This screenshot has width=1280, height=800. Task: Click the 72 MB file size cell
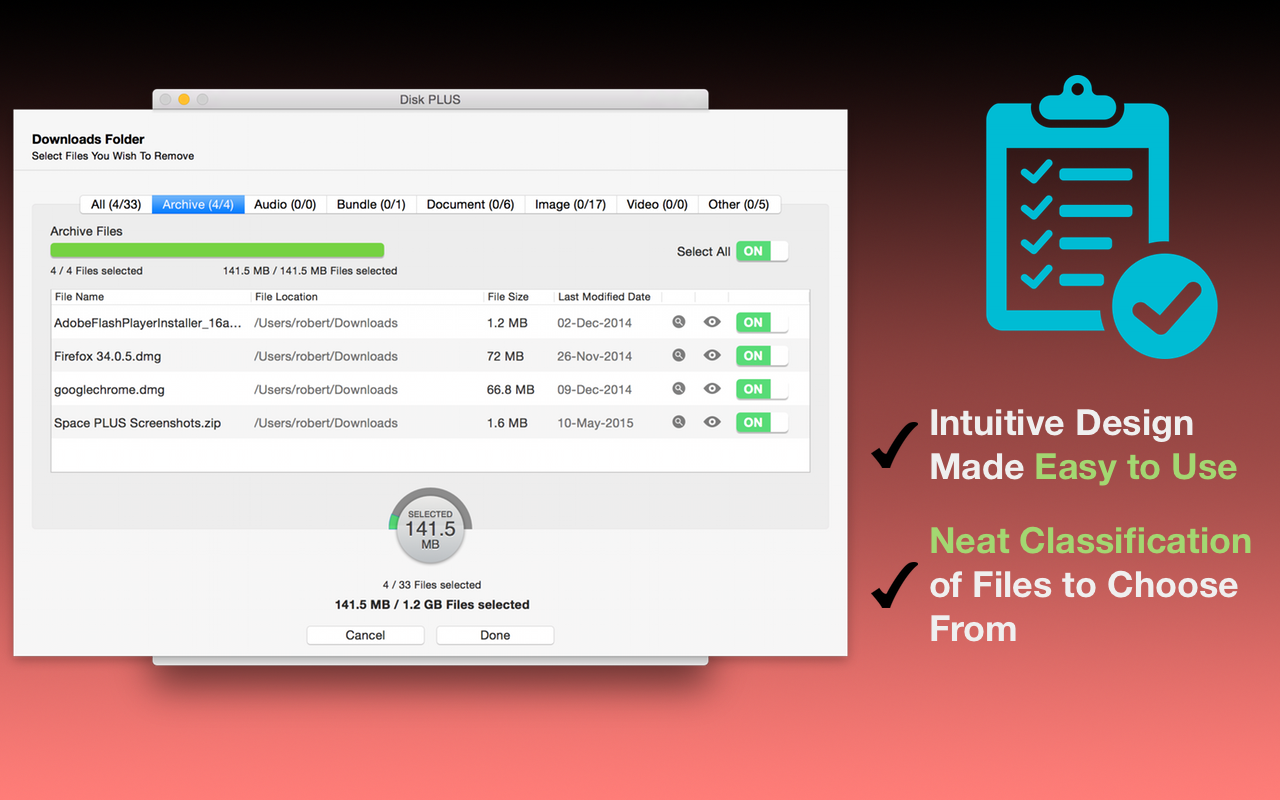click(505, 356)
